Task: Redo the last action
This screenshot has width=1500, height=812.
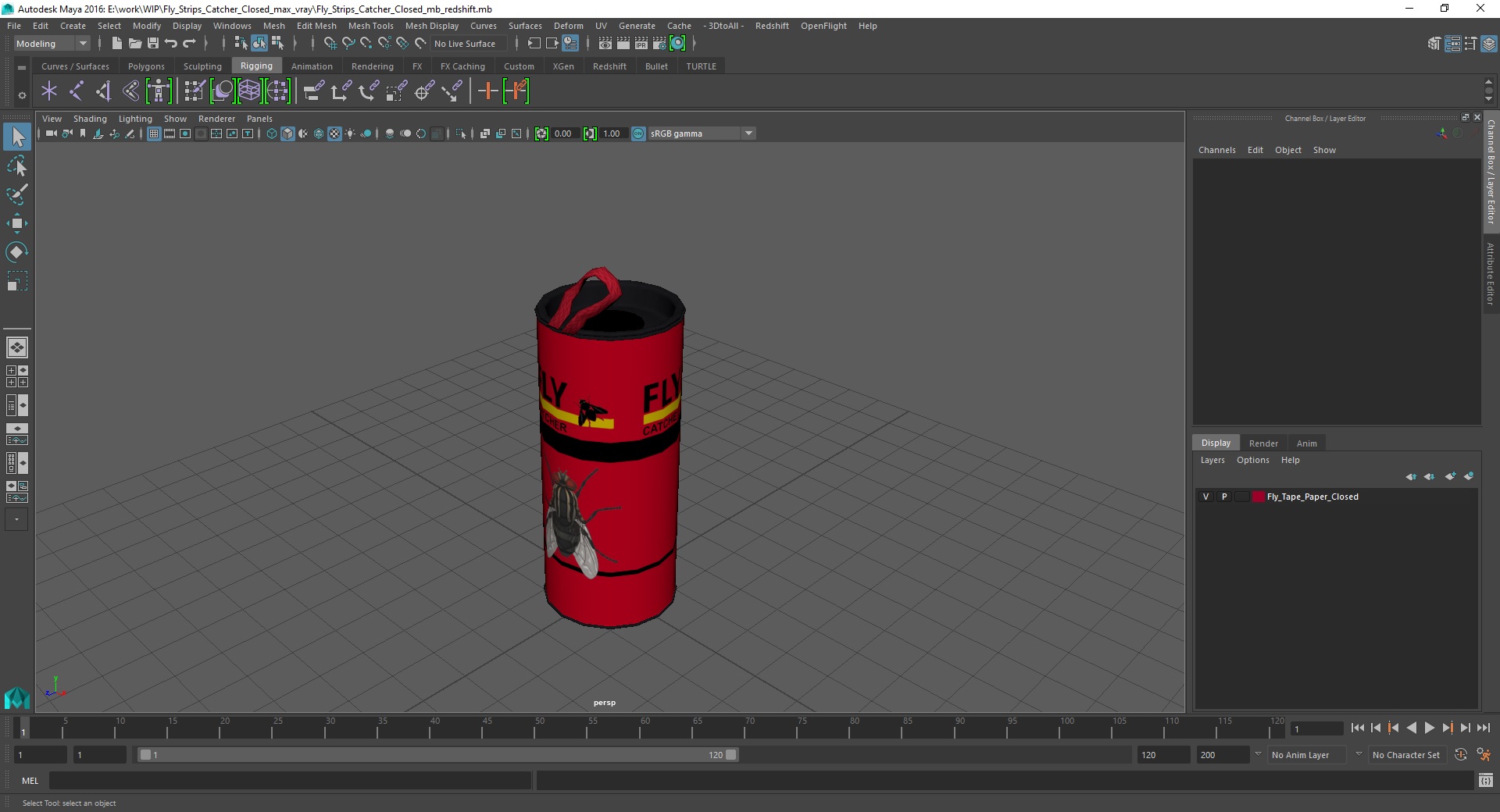Action: (x=189, y=44)
